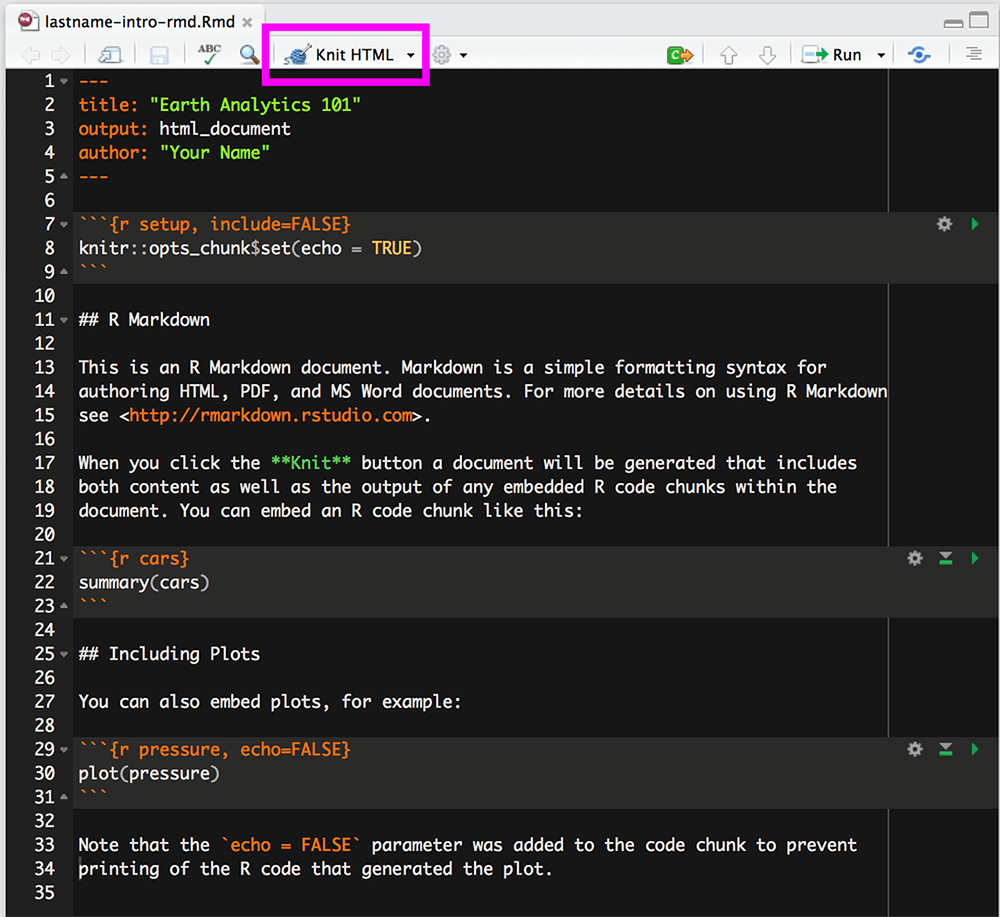Click the author "Your Name" value

pos(214,152)
